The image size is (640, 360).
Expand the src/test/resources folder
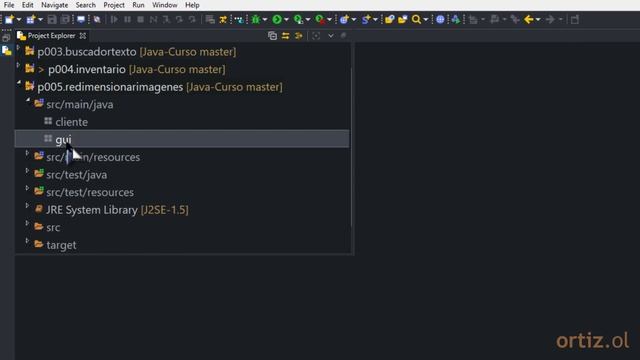27,189
